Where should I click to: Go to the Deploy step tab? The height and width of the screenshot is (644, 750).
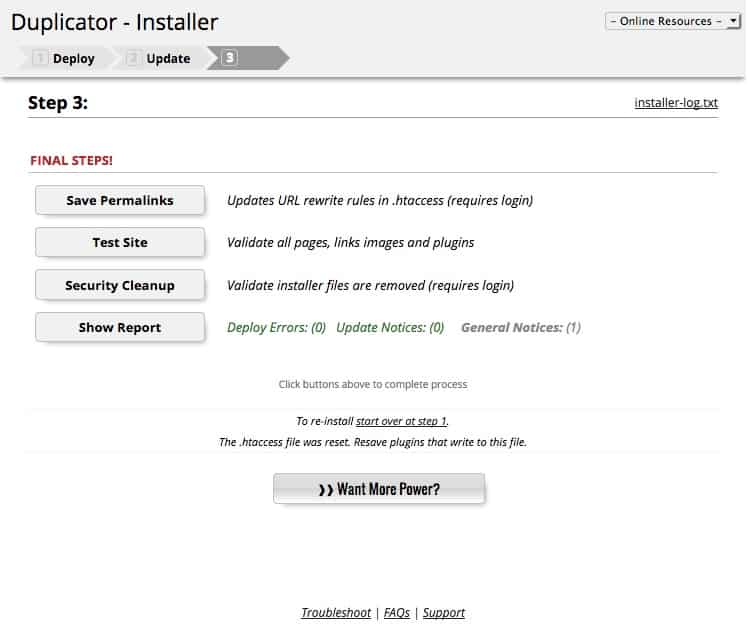click(65, 58)
